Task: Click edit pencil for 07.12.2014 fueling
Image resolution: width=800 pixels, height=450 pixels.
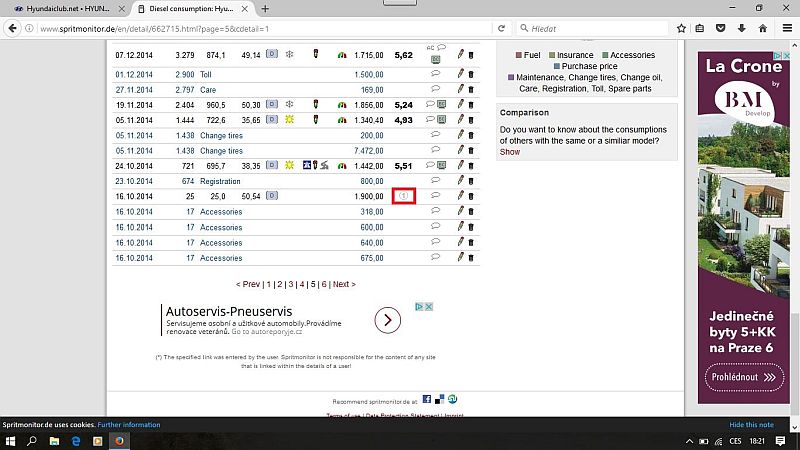Action: point(460,54)
